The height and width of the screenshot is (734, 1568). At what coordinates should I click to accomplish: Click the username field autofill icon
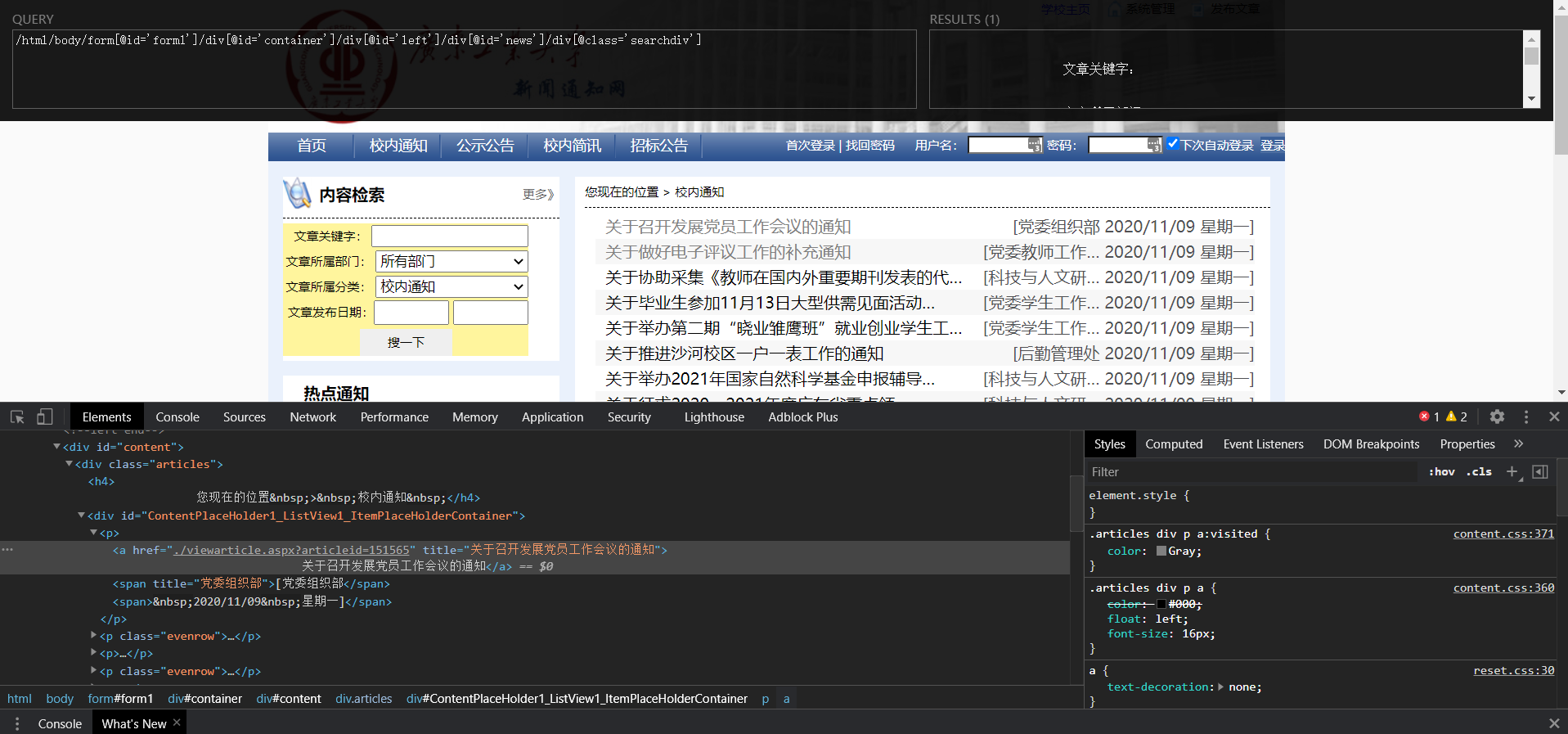point(1035,145)
